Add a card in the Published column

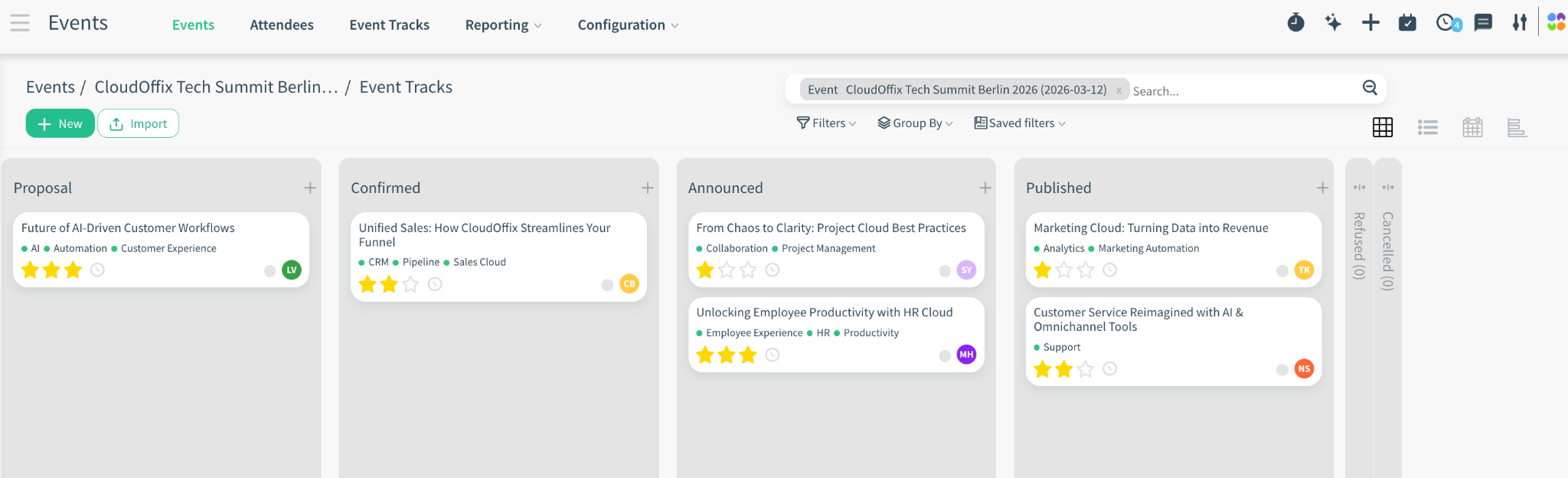coord(1322,188)
